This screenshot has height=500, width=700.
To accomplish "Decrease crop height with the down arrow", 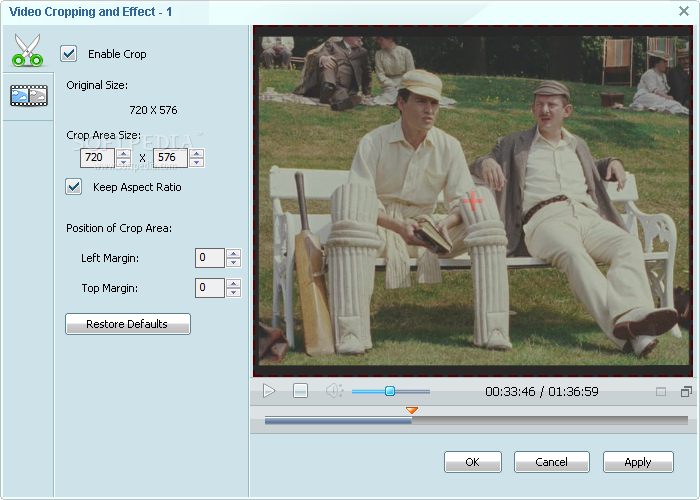I will tap(196, 162).
